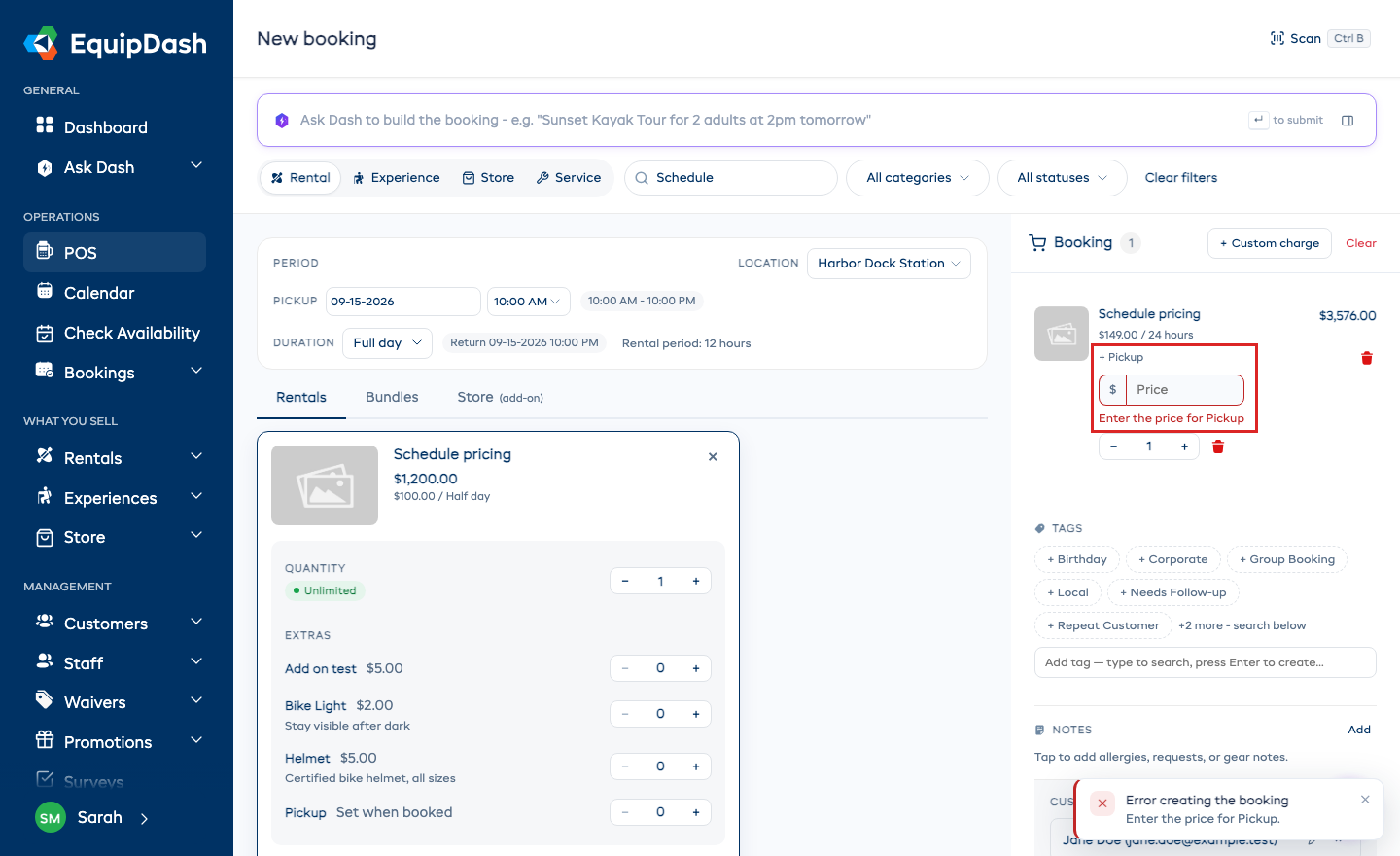Screen dimensions: 1400x856
Task: Click the EquipDash logo
Action: coord(115,44)
